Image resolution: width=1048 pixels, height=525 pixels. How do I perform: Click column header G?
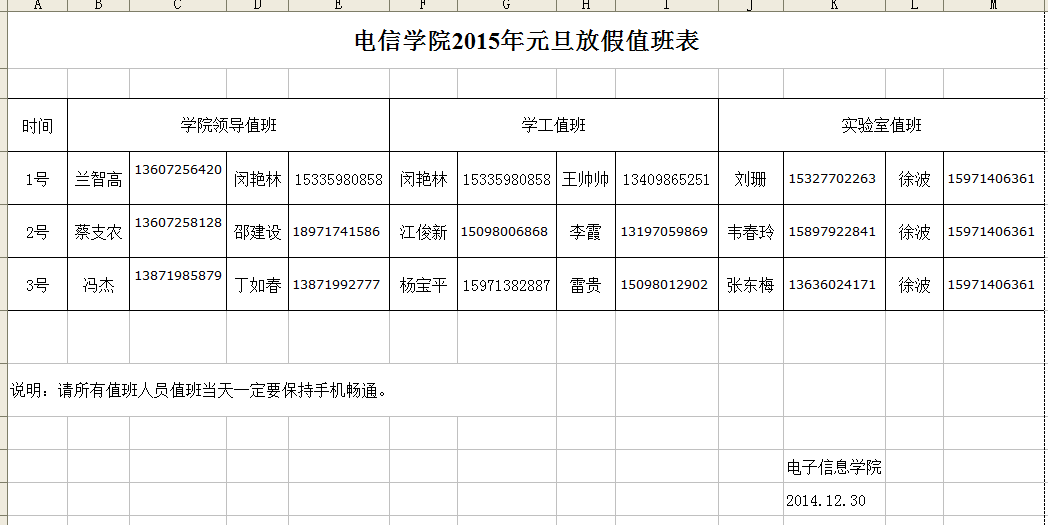[x=506, y=5]
